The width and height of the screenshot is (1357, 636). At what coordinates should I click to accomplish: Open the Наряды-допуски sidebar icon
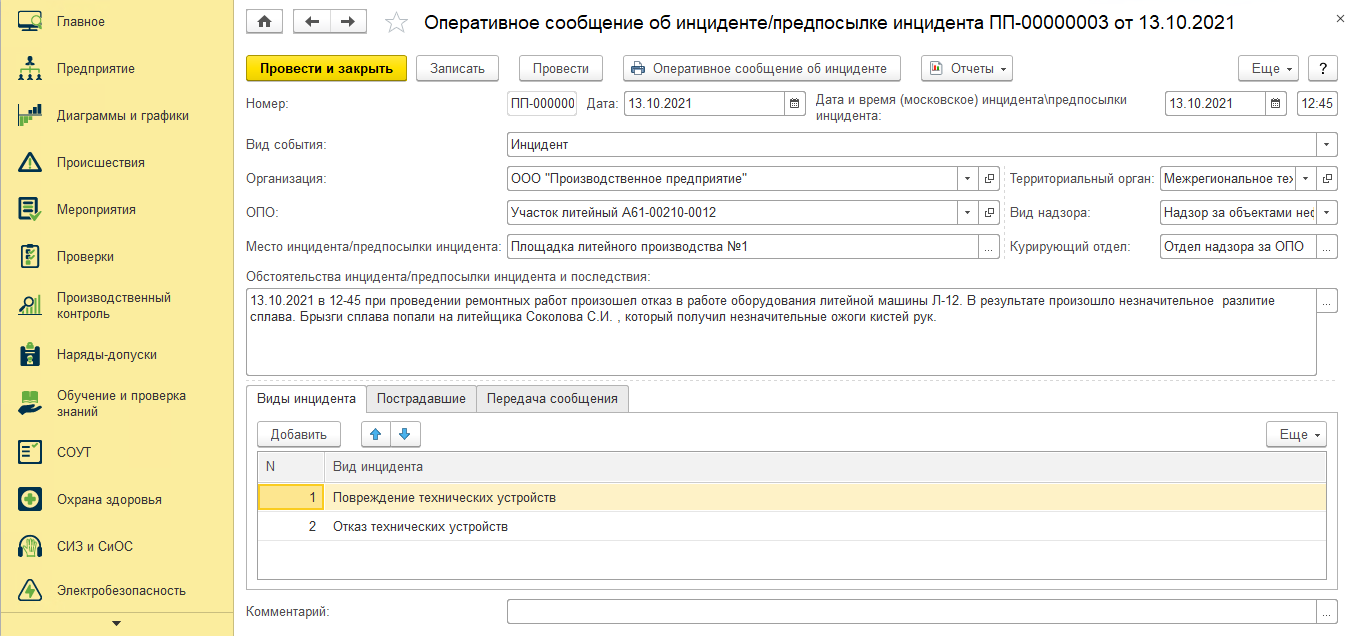pos(30,354)
